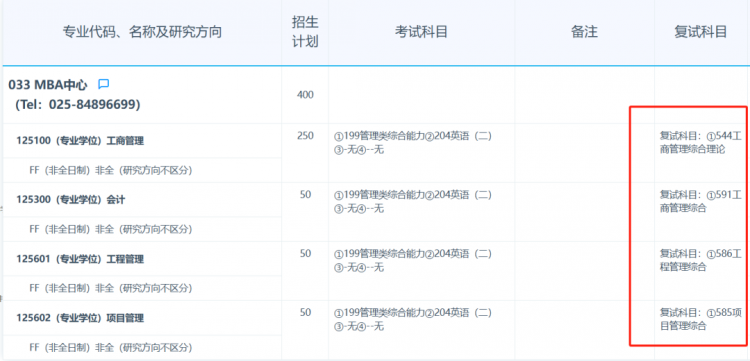The width and height of the screenshot is (750, 361).
Task: Click the 复试科目 column header
Action: click(701, 32)
